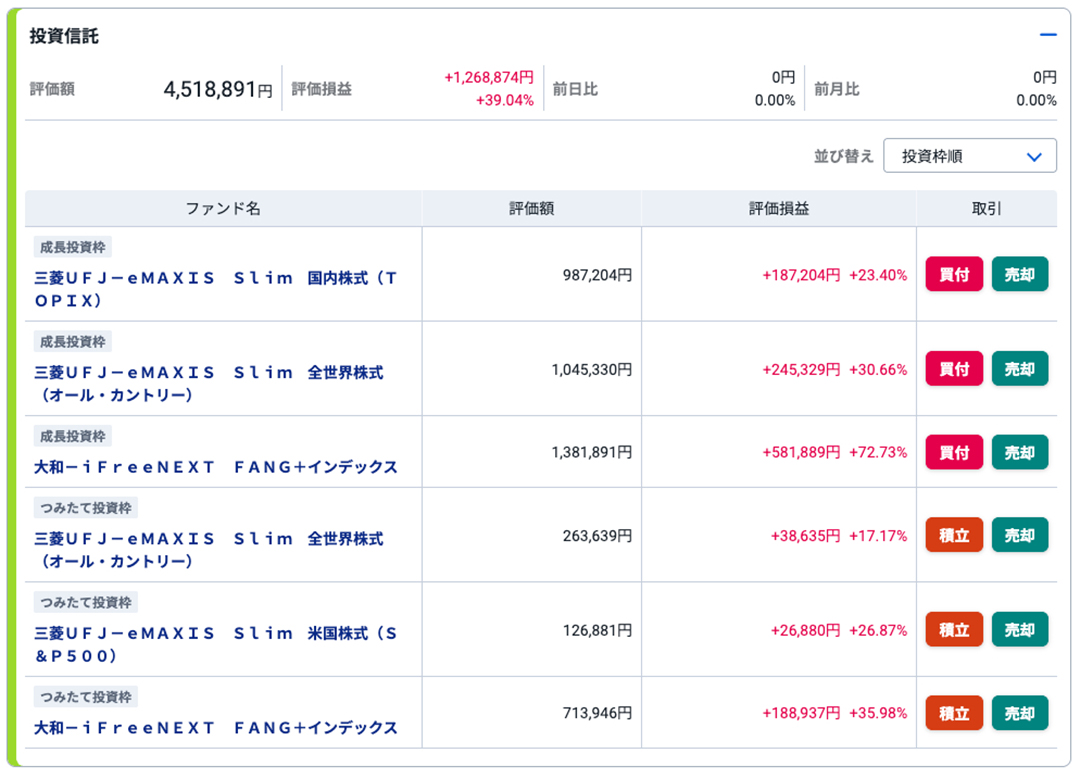
Task: Open つみたて投資枠 eMAXIS Slim 全世界株式 fund link
Action: coord(209,549)
